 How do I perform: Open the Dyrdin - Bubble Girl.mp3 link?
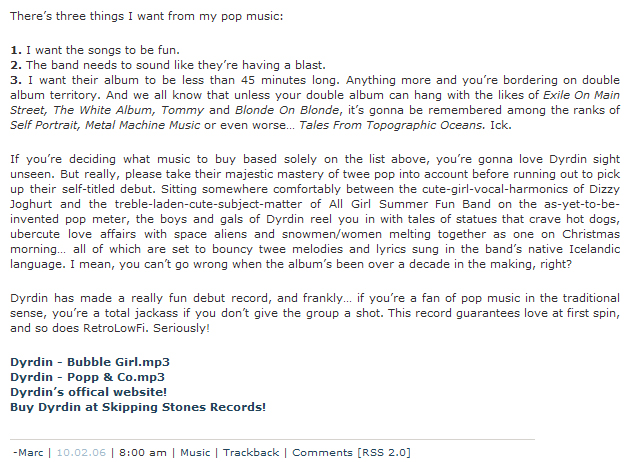(x=90, y=362)
